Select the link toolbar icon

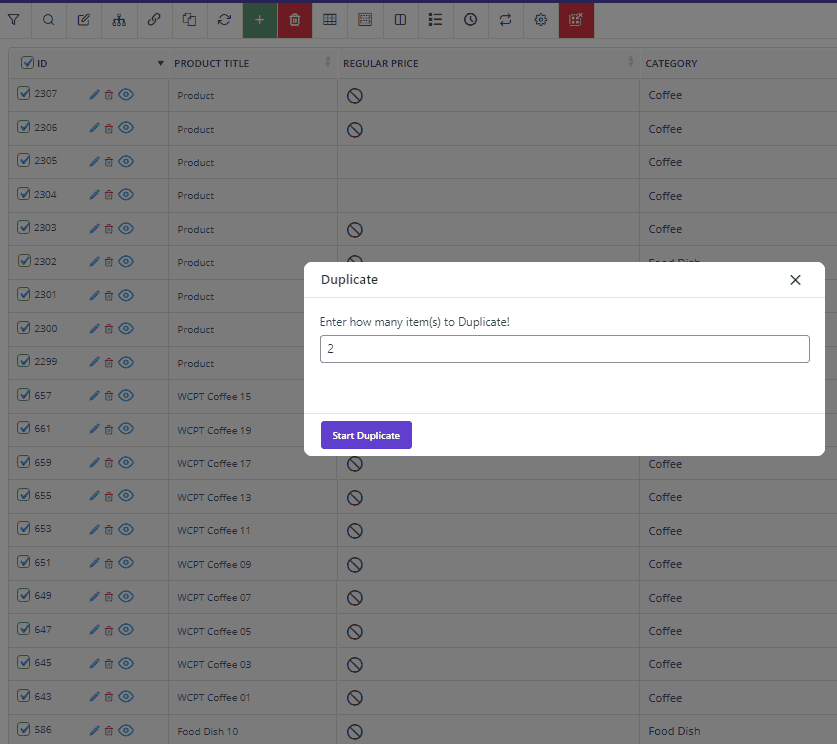pos(153,20)
